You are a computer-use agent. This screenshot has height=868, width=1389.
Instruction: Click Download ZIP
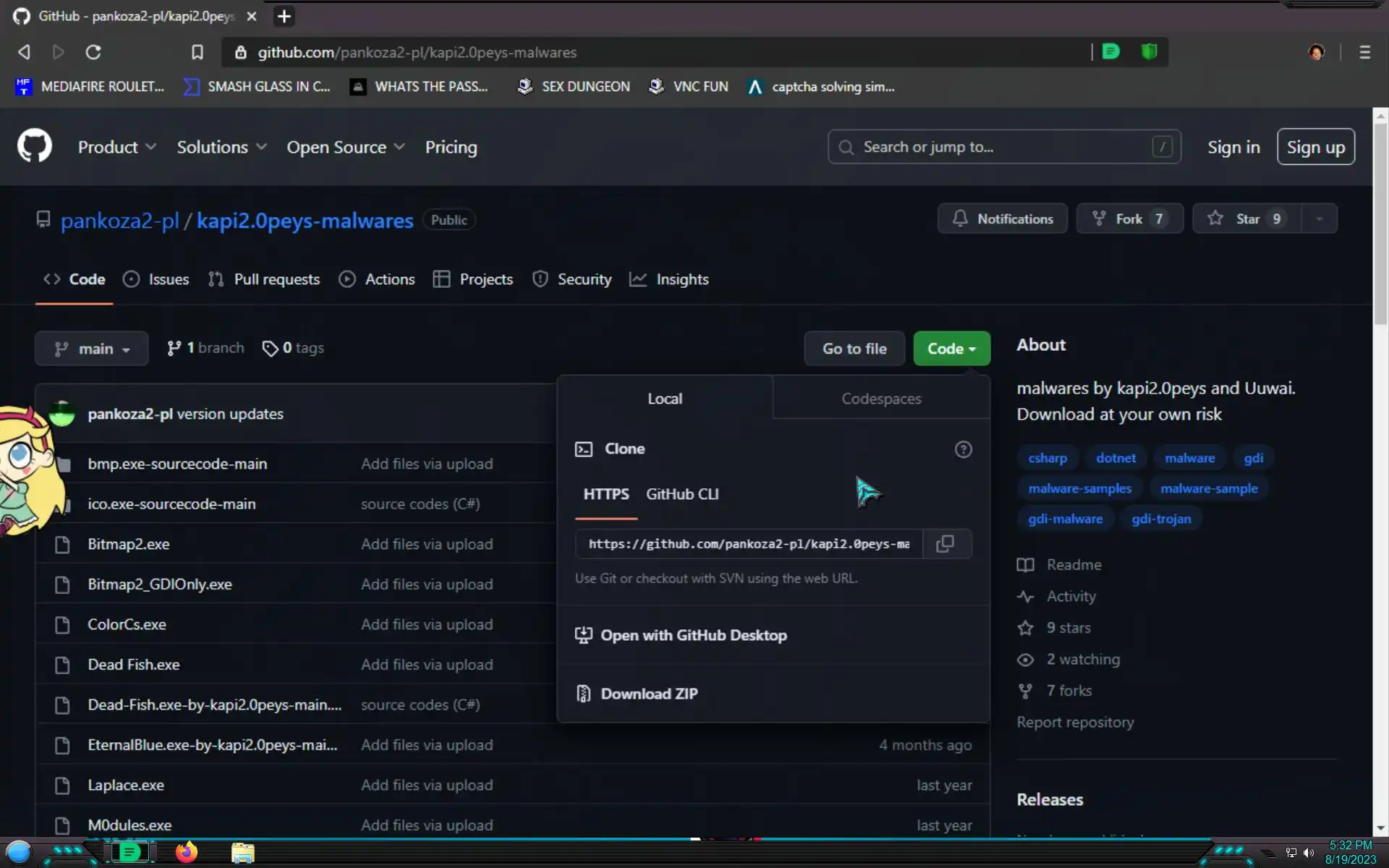(x=648, y=694)
